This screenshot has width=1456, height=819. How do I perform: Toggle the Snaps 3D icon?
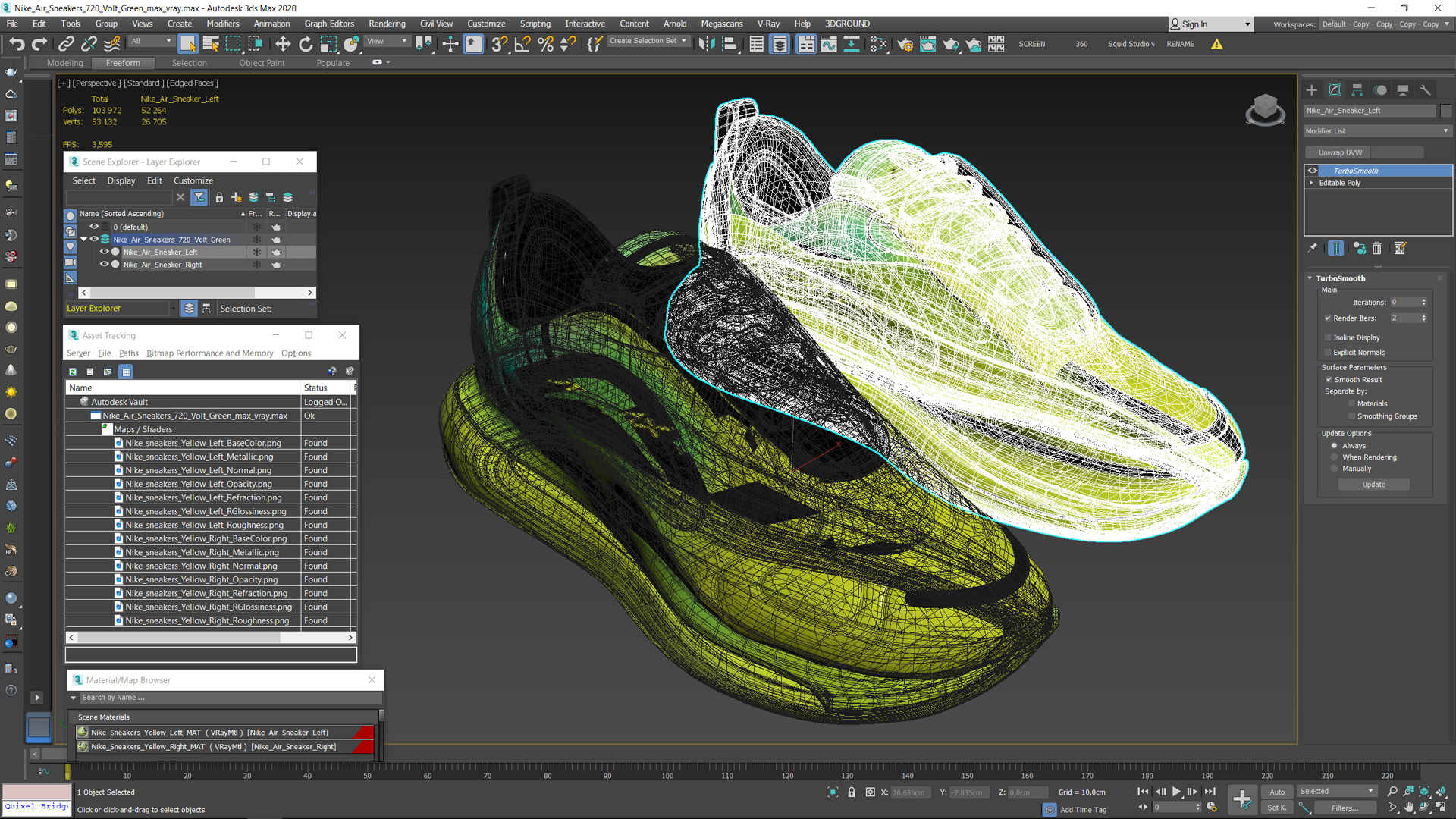pos(499,44)
